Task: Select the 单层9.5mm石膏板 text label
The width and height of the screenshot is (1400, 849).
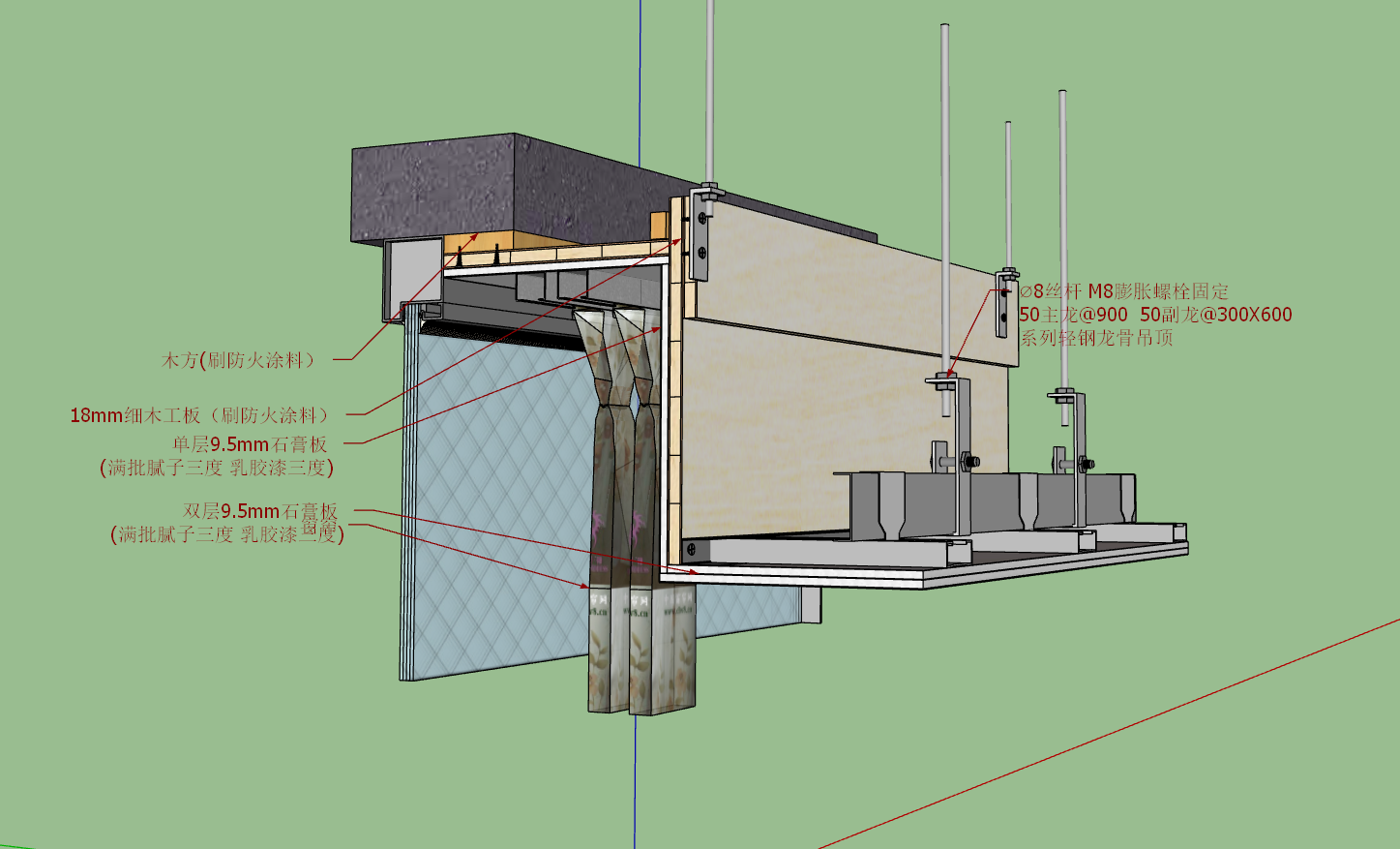Action: click(x=251, y=444)
